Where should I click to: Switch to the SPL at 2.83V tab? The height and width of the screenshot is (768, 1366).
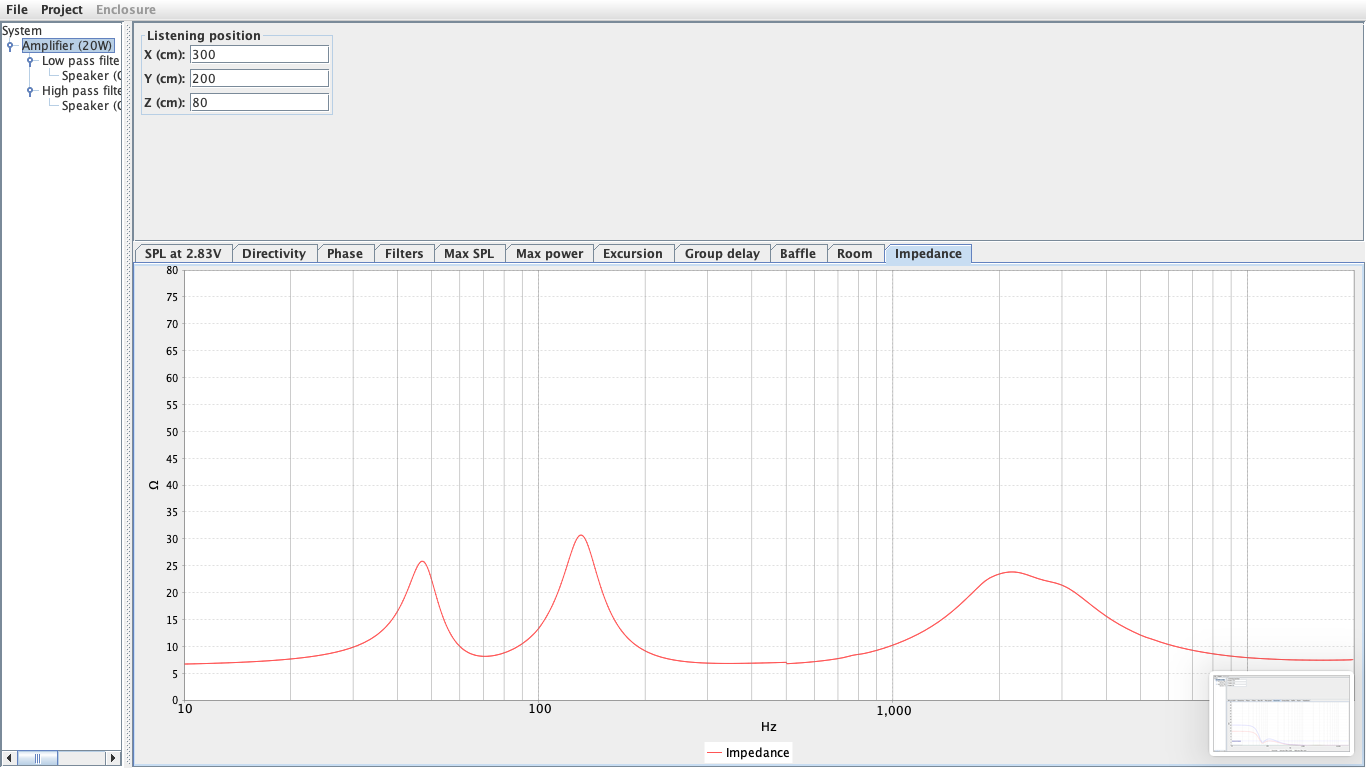coord(184,253)
